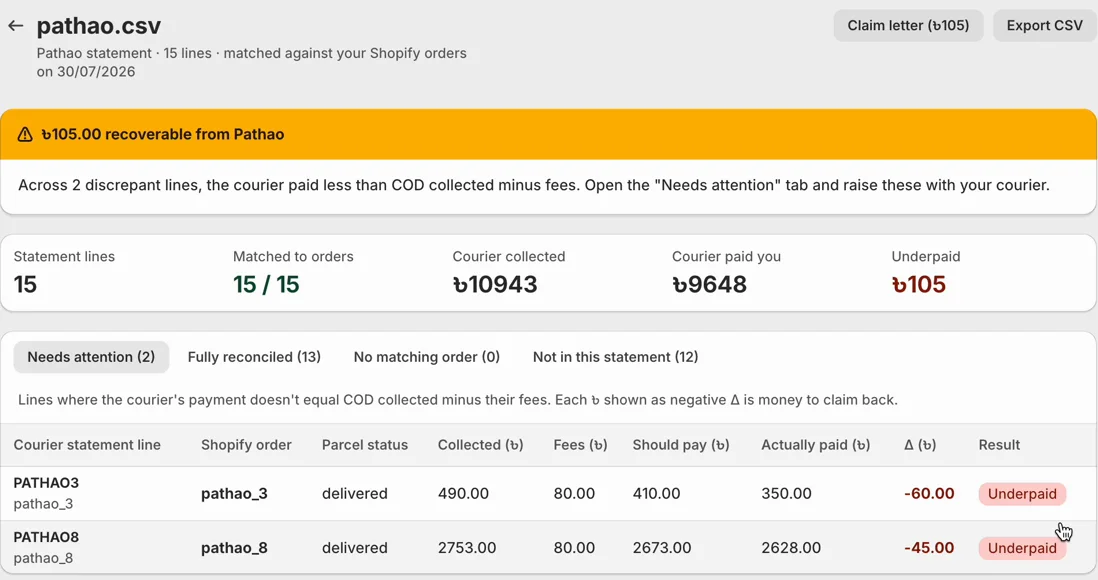This screenshot has width=1098, height=580.
Task: Click the Courier statement line column header
Action: [87, 445]
